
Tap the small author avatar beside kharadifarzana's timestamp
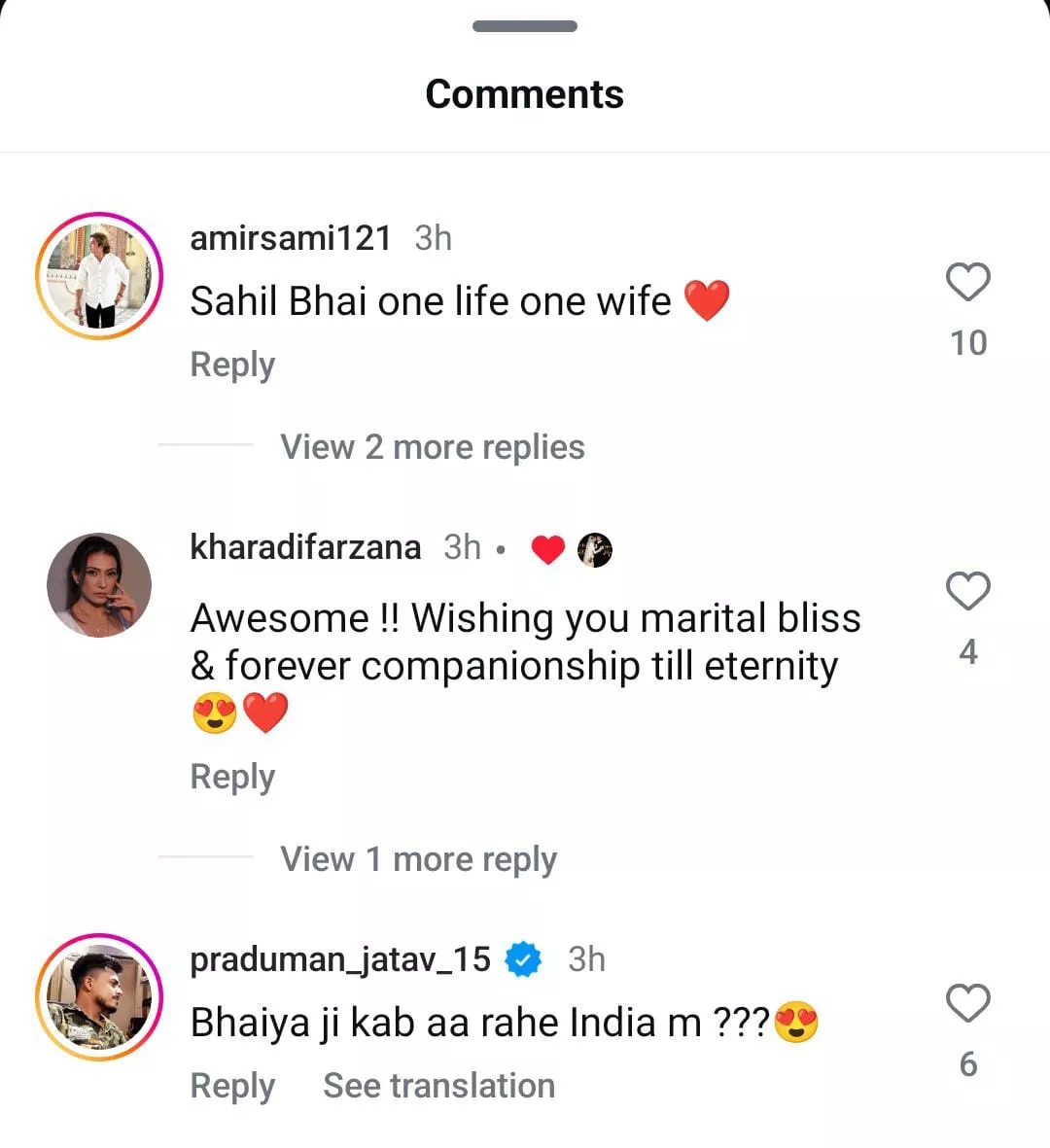595,550
